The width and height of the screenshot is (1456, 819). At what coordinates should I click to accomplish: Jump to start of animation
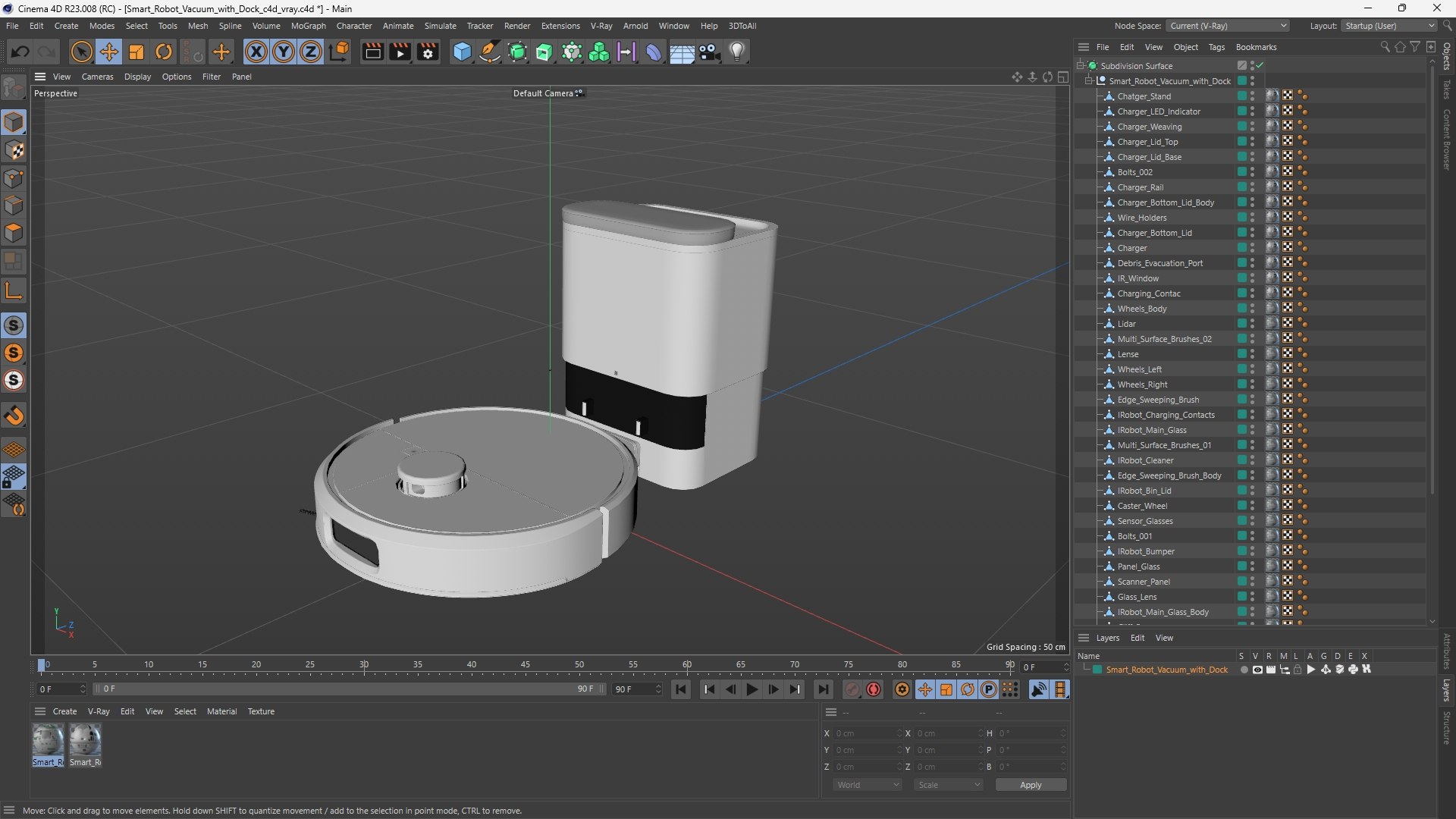coord(681,689)
